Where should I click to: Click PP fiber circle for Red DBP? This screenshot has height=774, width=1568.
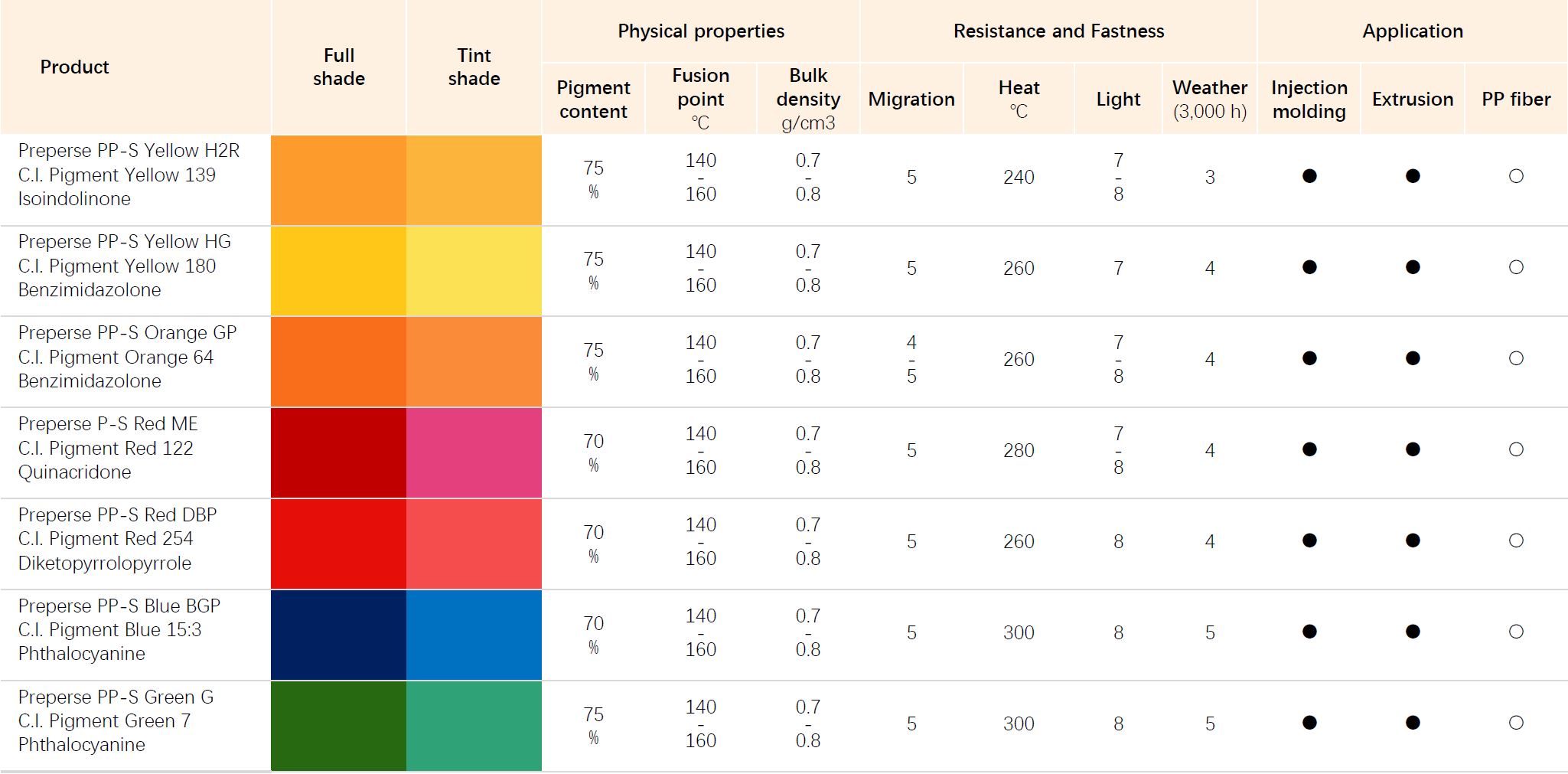pos(1516,540)
